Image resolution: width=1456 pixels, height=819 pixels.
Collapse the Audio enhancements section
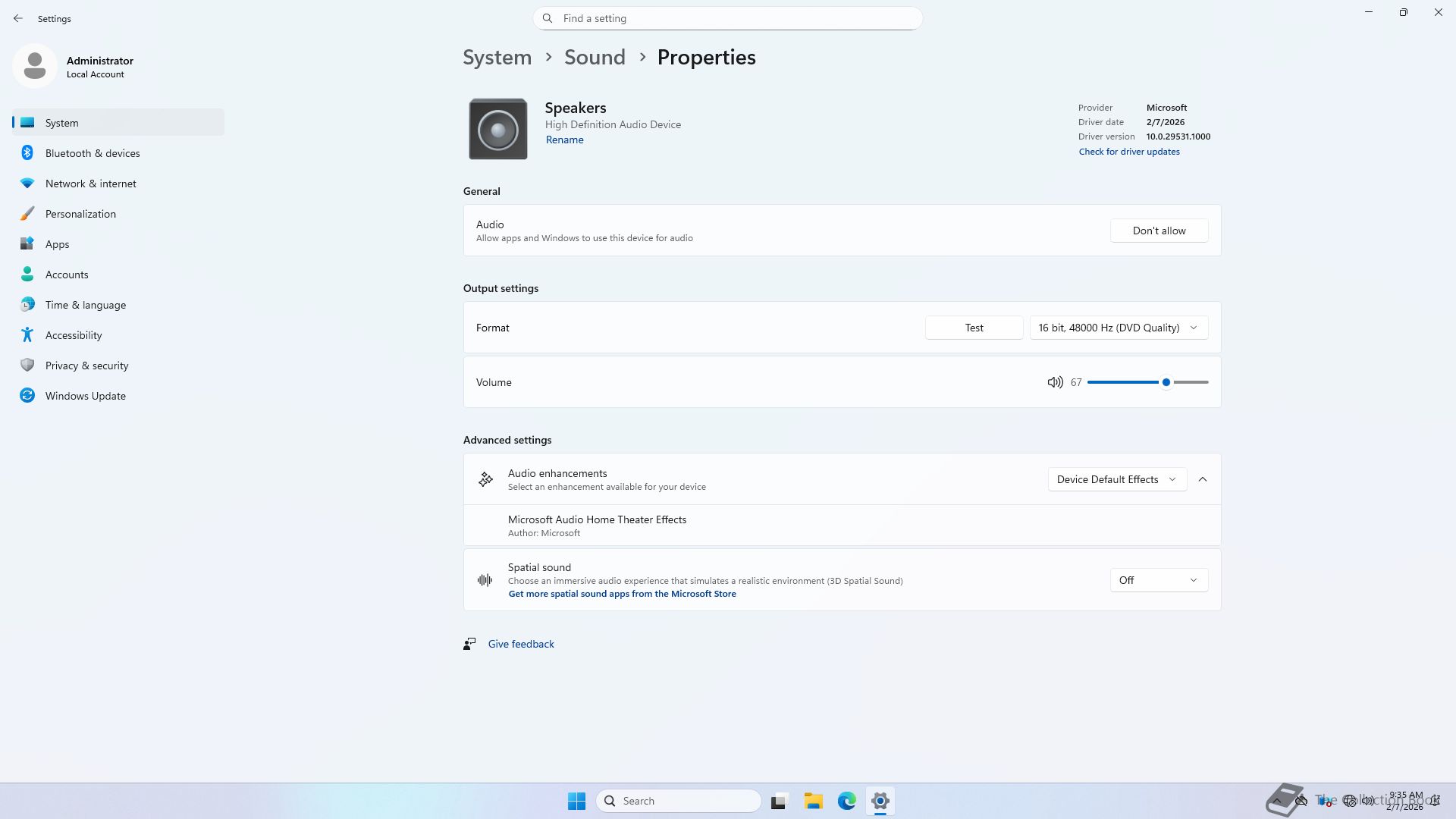click(1203, 479)
